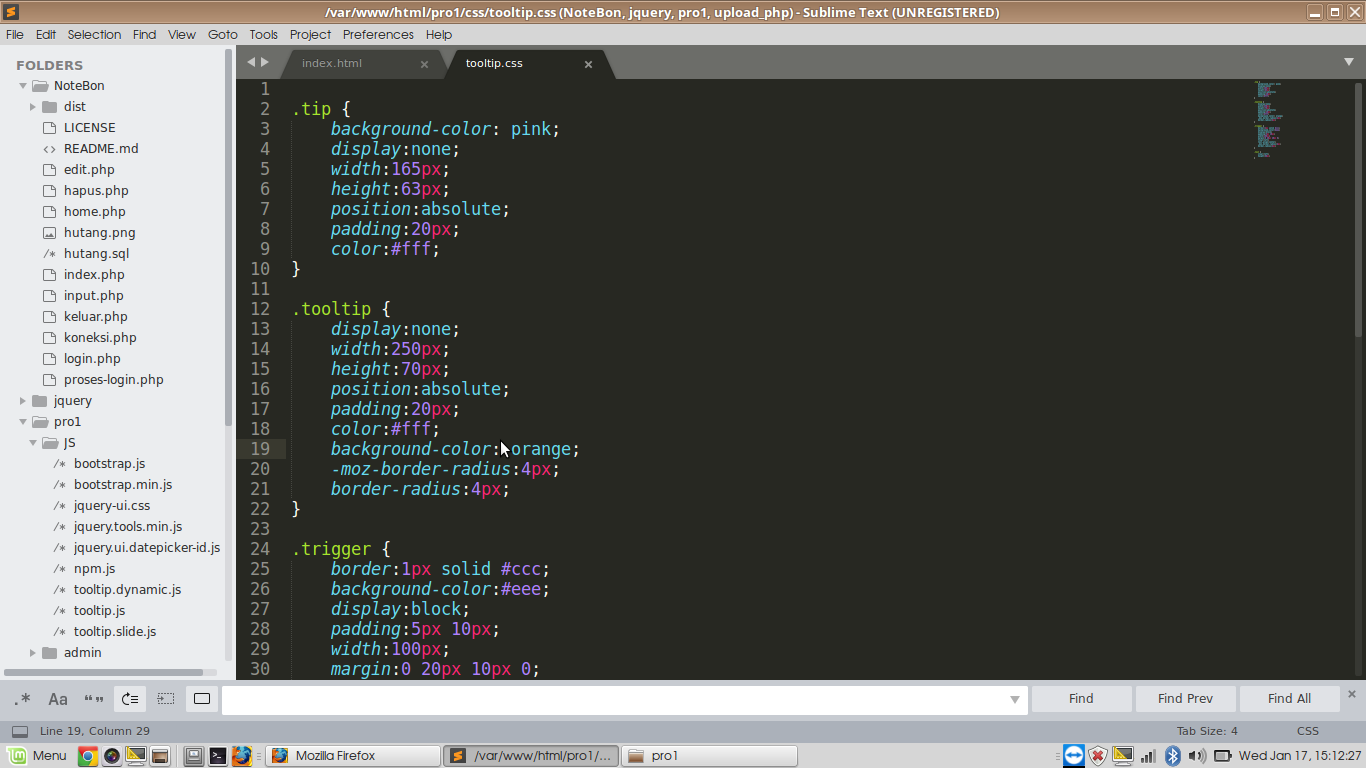This screenshot has height=768, width=1366.
Task: Switch to pro1 file manager window
Action: tap(709, 756)
